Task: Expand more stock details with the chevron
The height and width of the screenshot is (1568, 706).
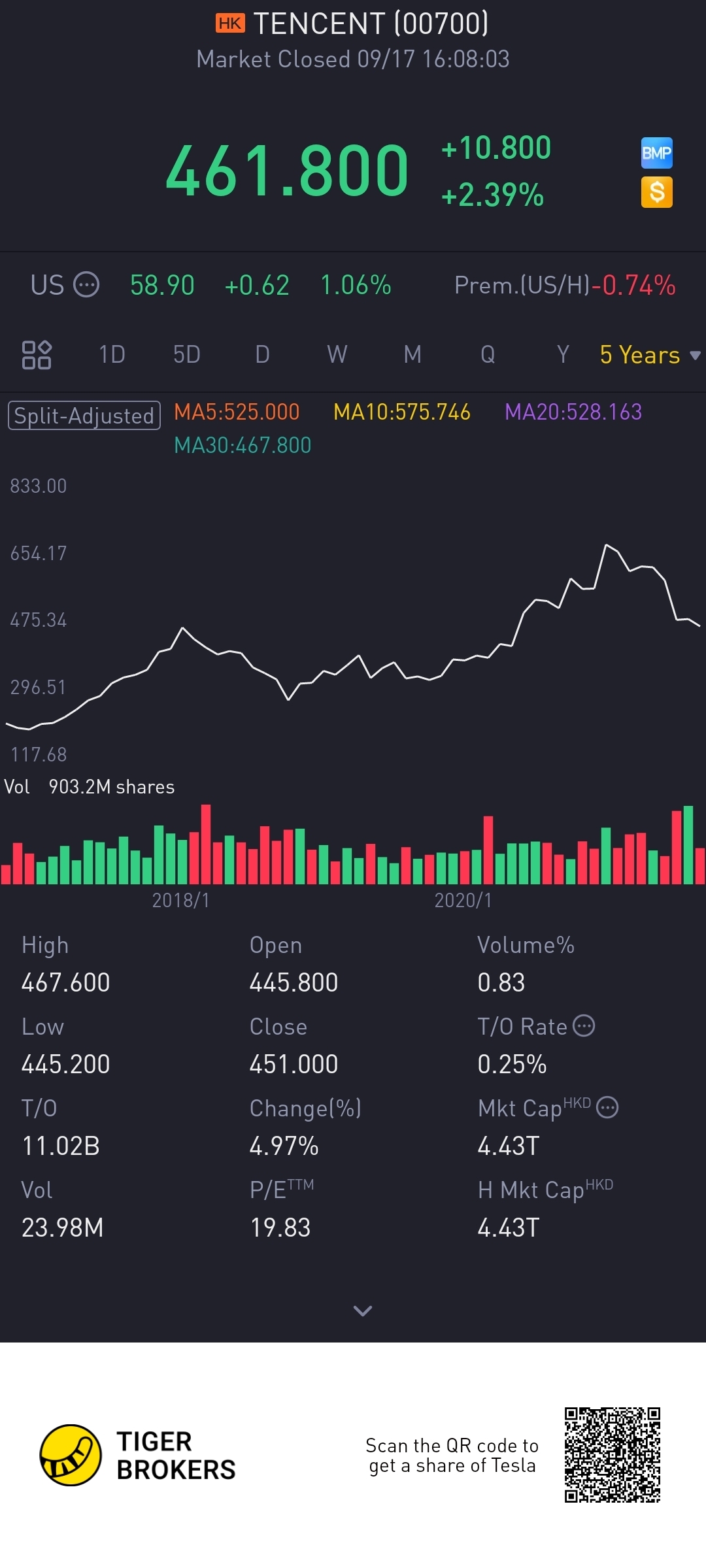Action: pyautogui.click(x=362, y=1310)
